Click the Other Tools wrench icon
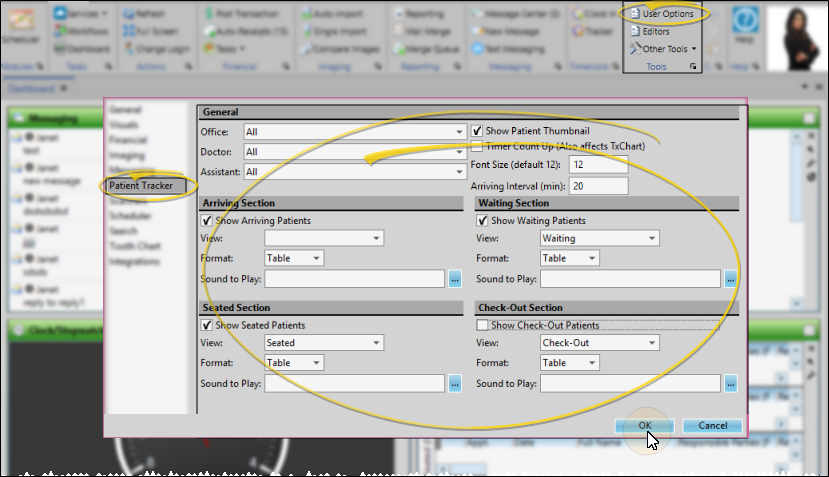 [x=634, y=48]
